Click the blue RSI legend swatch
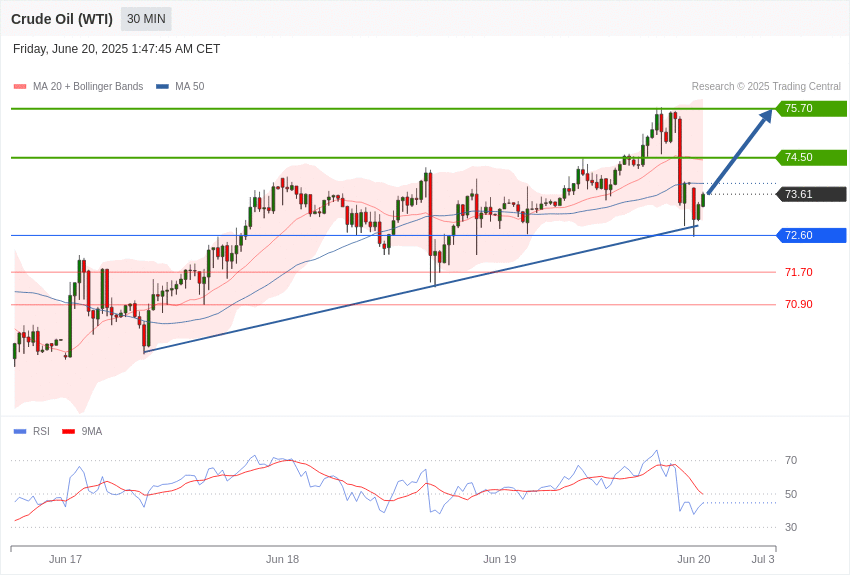Viewport: 850px width, 576px height. [20, 432]
